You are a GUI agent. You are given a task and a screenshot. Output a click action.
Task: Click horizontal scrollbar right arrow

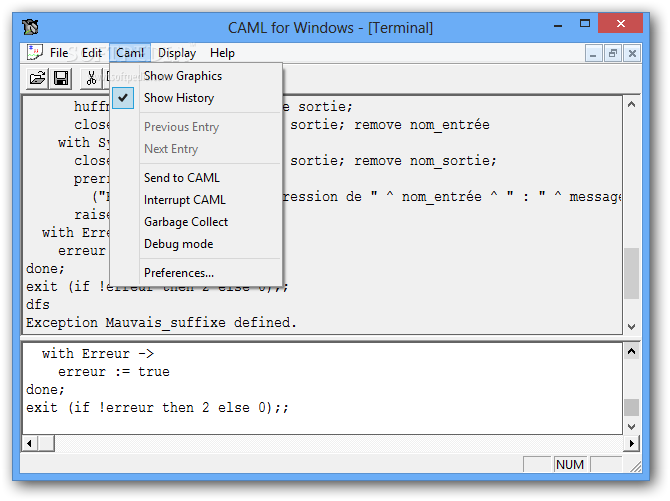(x=632, y=443)
